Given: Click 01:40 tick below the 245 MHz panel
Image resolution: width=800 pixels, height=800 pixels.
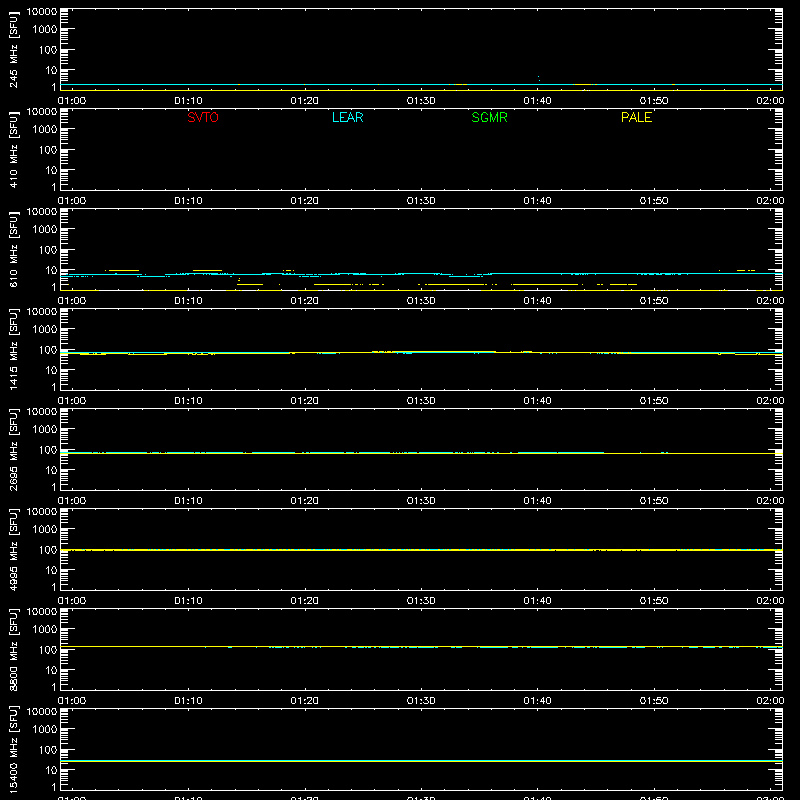Looking at the screenshot, I should 537,101.
